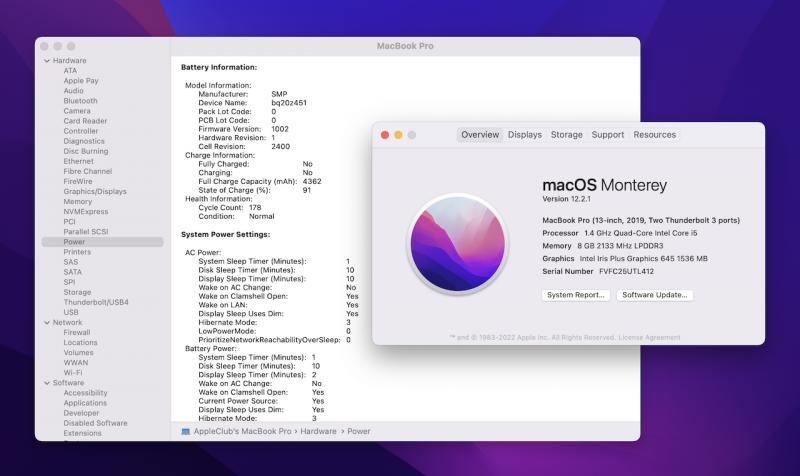Choose Thunderbolt/USB4 from the sidebar
This screenshot has height=476, width=800.
(96, 302)
